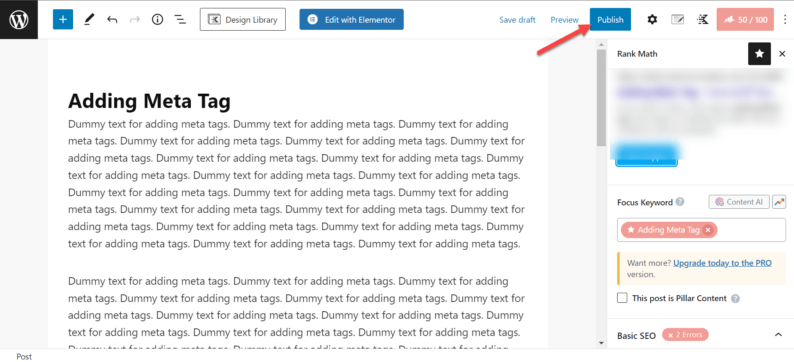794x362 pixels.
Task: Open the document Details info icon
Action: click(x=157, y=20)
